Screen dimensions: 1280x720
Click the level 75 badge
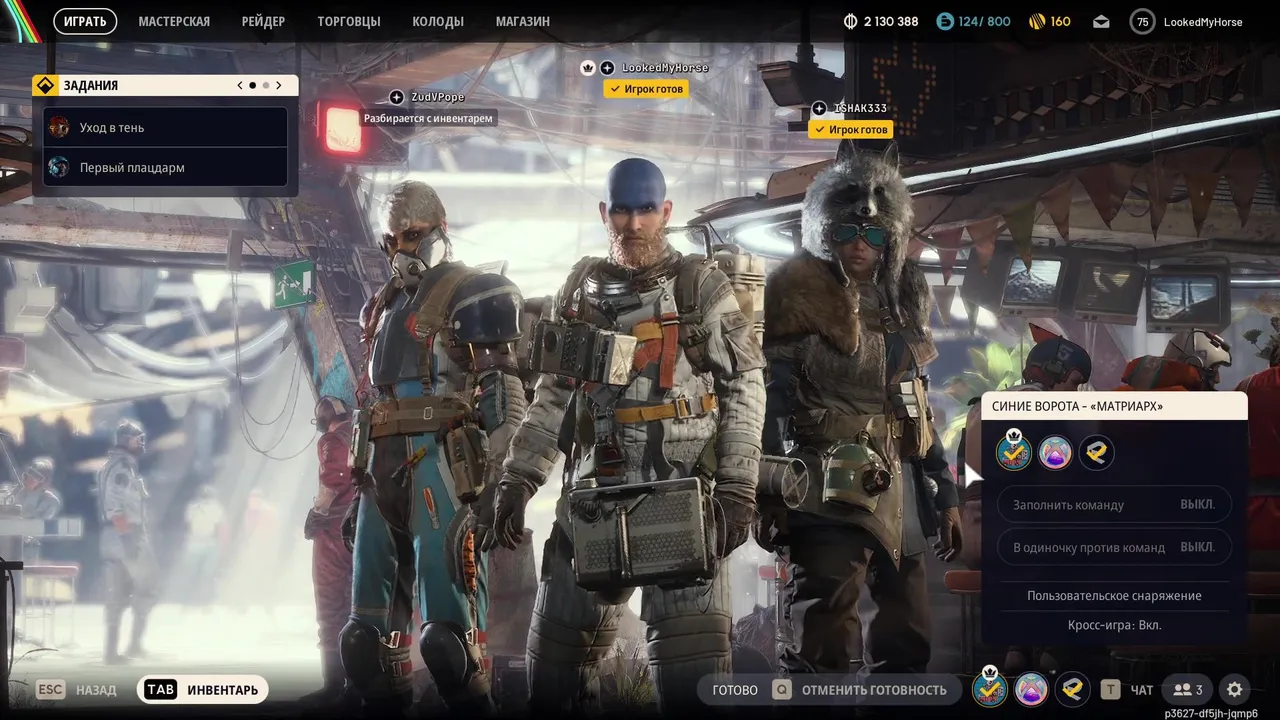pyautogui.click(x=1142, y=21)
